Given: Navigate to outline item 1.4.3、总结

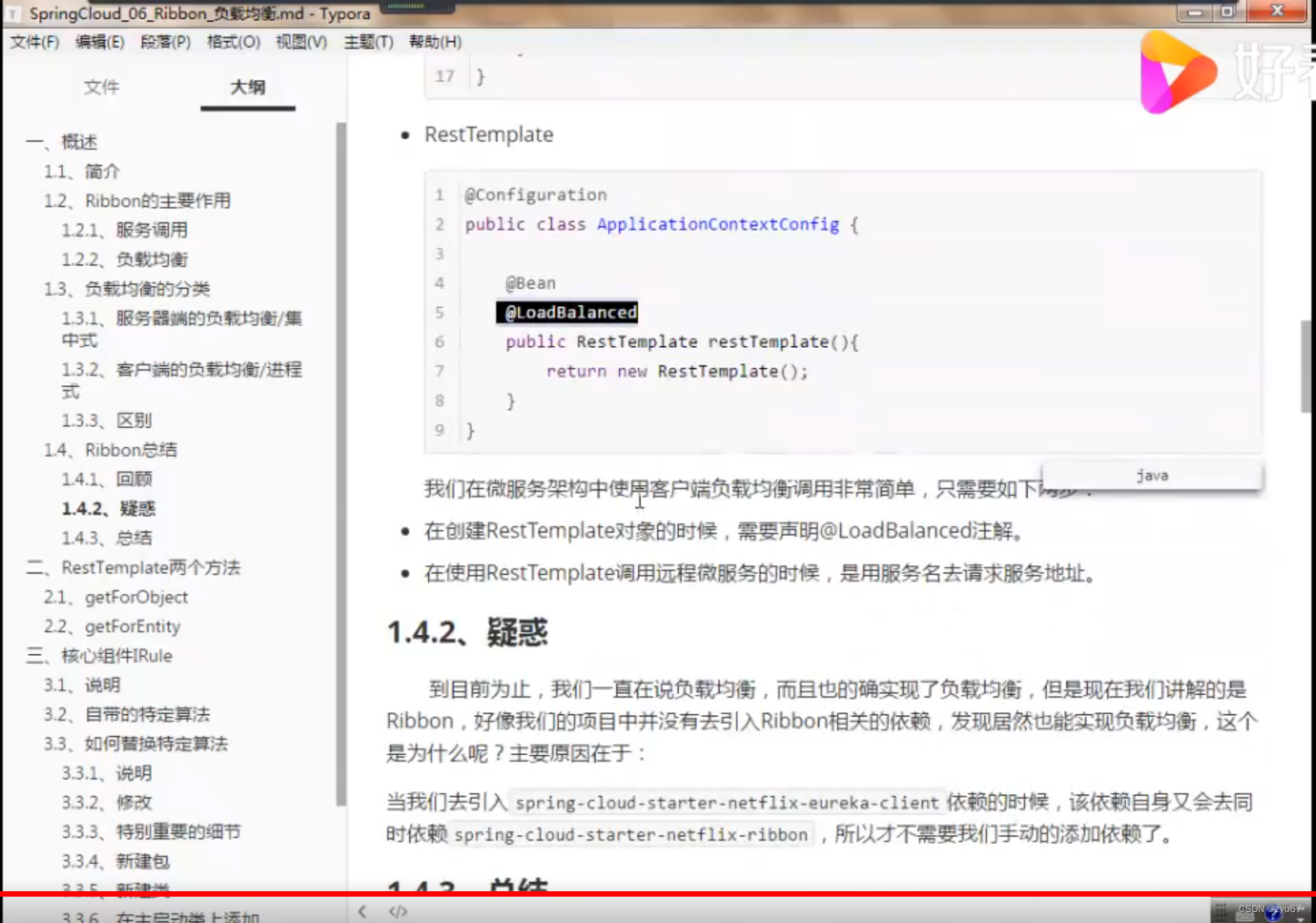Looking at the screenshot, I should [107, 538].
